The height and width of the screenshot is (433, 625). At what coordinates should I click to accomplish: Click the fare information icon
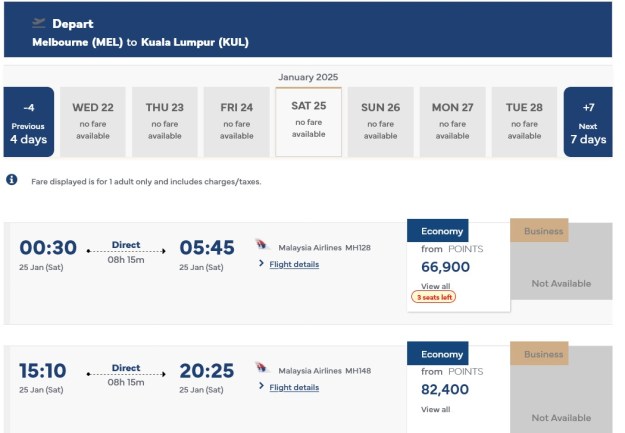(x=12, y=180)
